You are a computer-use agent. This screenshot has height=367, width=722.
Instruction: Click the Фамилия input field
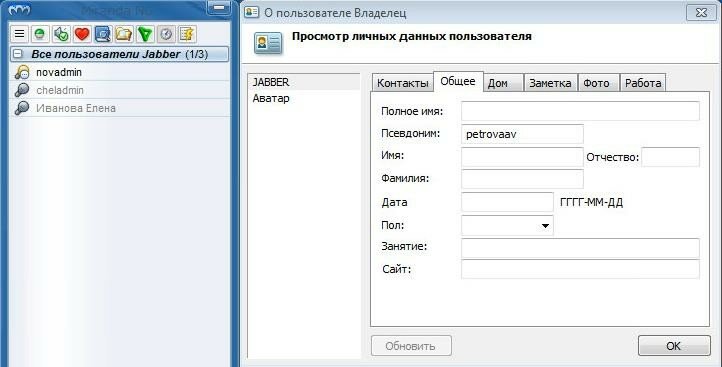(522, 179)
